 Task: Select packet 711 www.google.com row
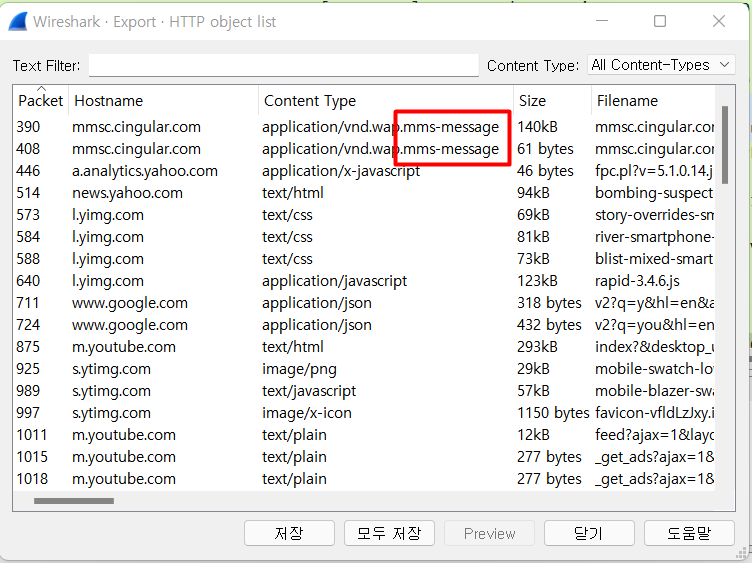click(x=364, y=303)
